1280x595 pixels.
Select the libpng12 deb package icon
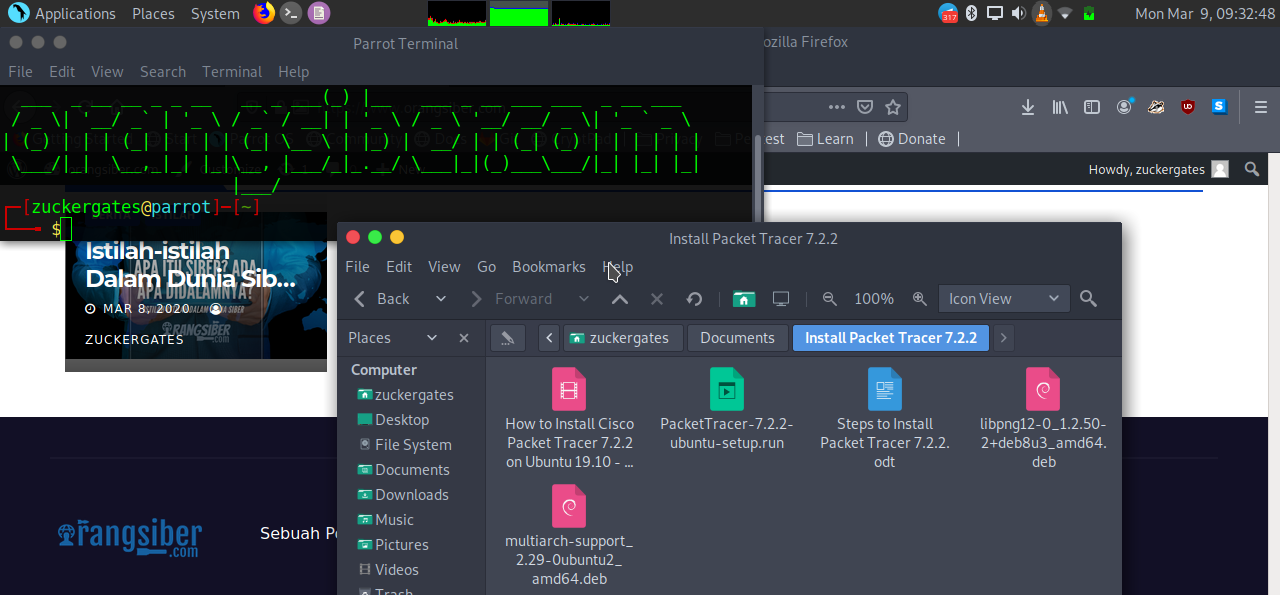click(1043, 389)
